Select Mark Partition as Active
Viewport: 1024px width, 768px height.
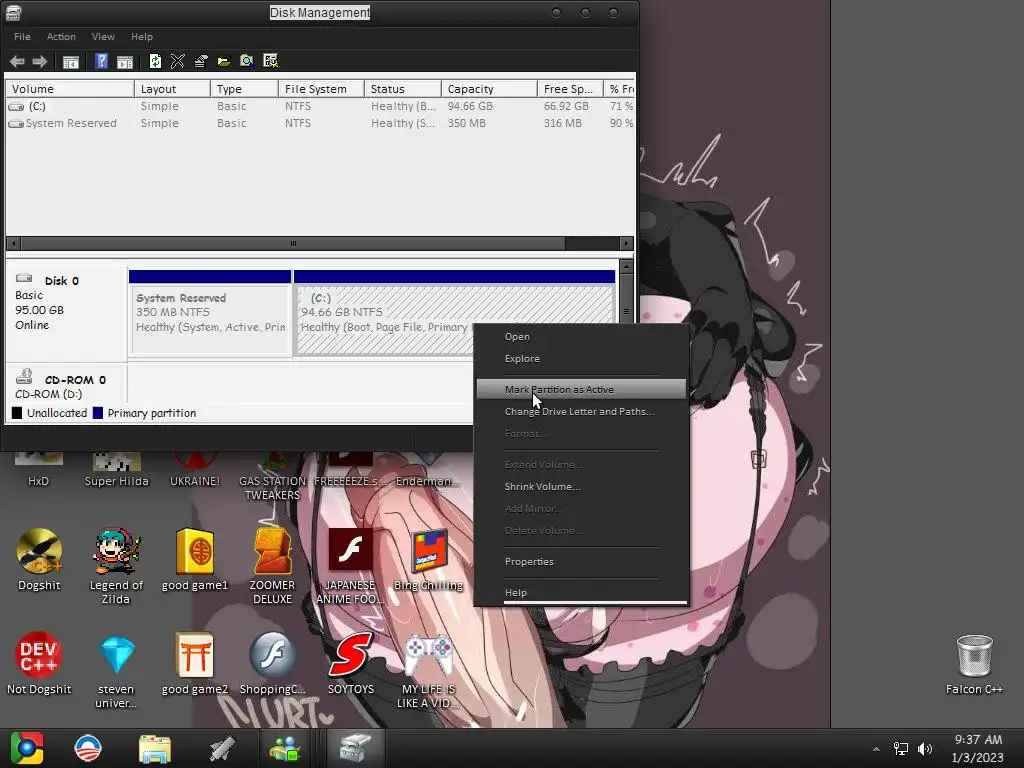(581, 389)
